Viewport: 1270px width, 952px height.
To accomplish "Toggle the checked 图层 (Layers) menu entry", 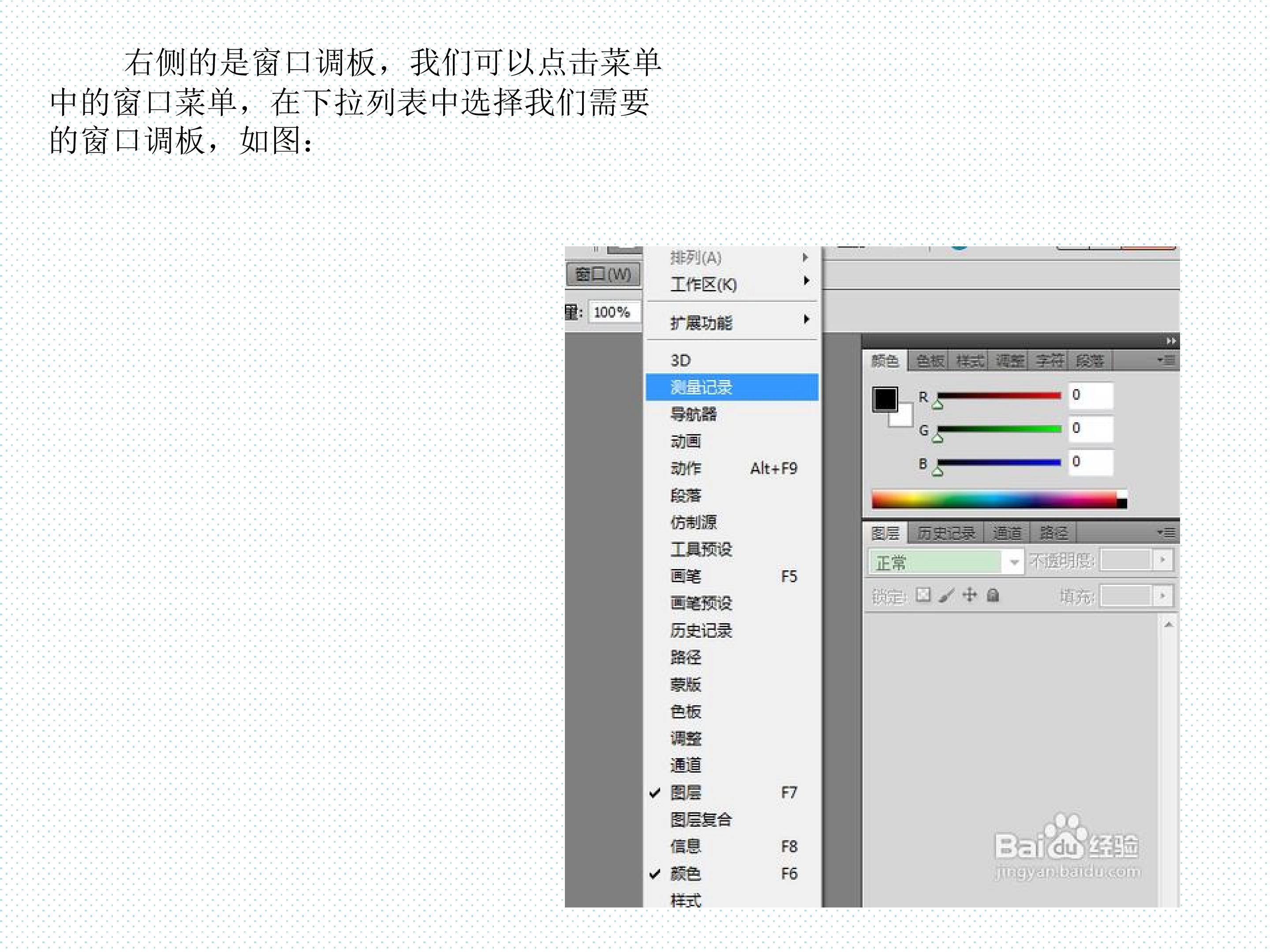I will click(x=686, y=792).
